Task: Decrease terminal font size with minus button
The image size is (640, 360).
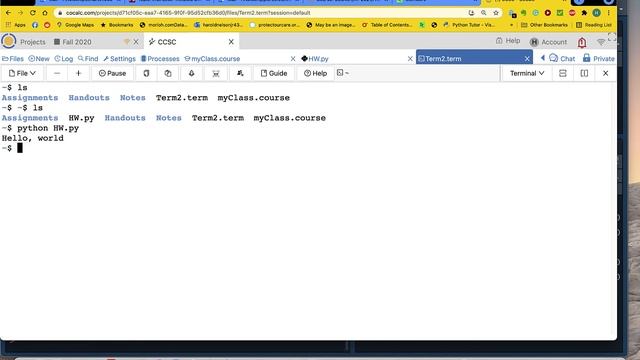Action: 57,73
